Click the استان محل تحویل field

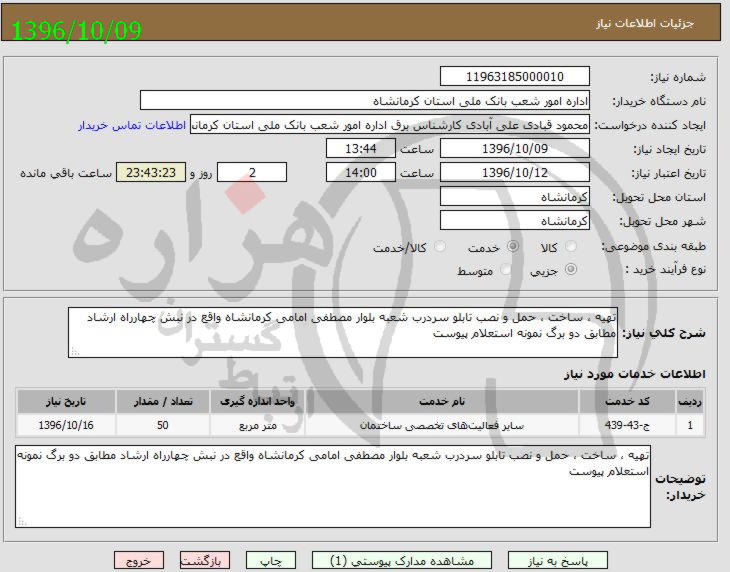coord(514,197)
